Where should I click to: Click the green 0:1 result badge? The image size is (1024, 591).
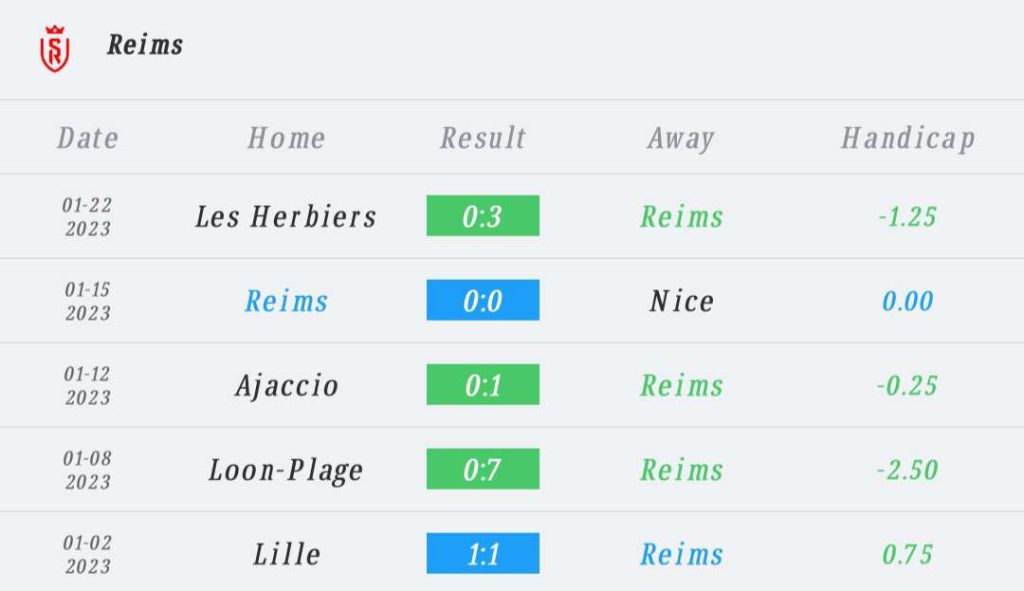point(483,384)
